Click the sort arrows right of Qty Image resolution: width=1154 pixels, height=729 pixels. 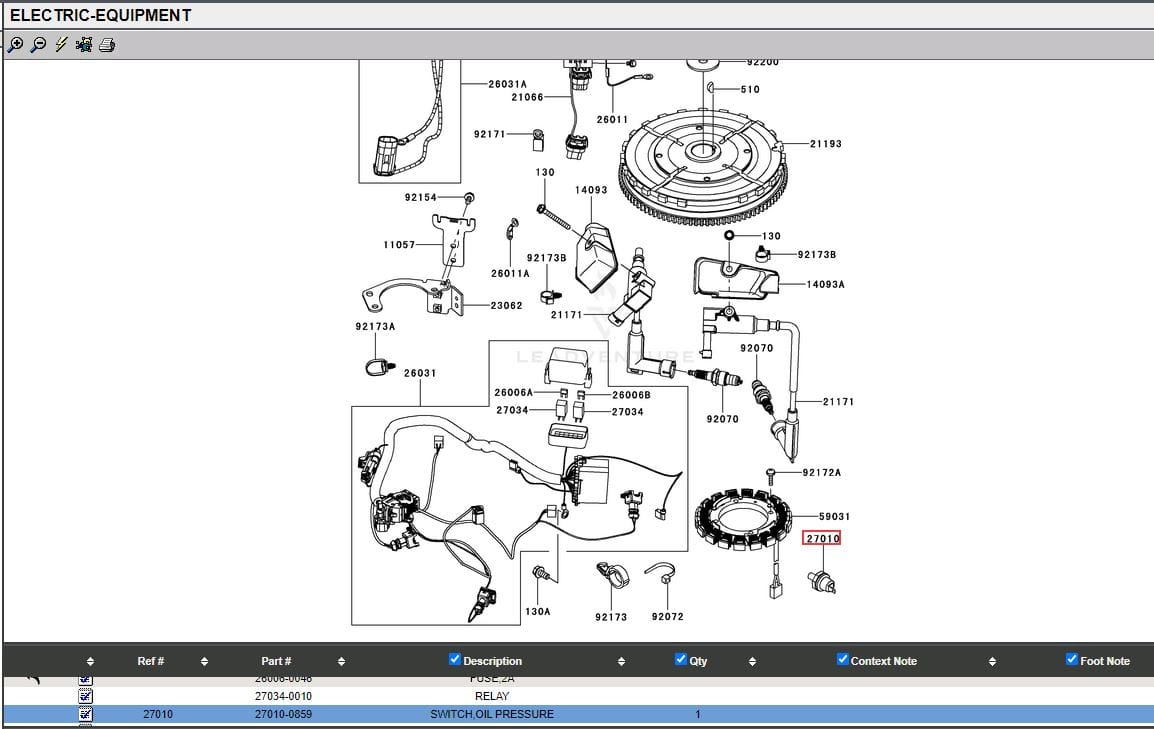(752, 661)
